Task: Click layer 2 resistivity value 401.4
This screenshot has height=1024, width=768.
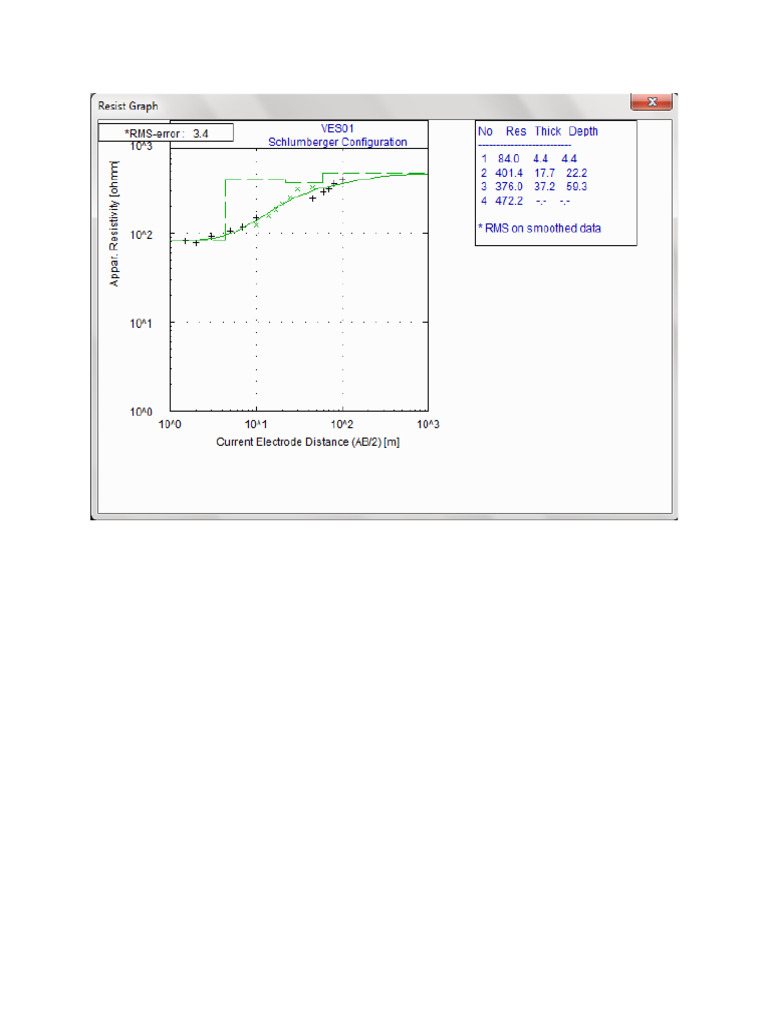Action: (509, 173)
